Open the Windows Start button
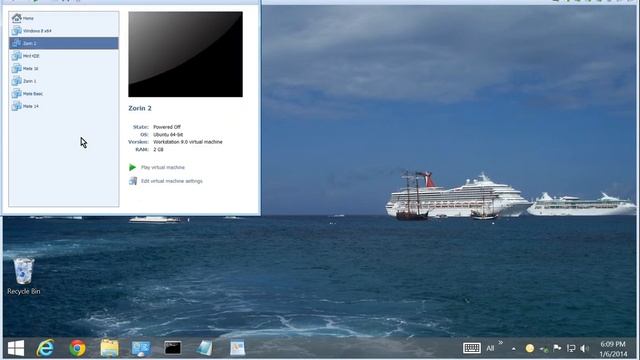640x360 pixels. [16, 348]
